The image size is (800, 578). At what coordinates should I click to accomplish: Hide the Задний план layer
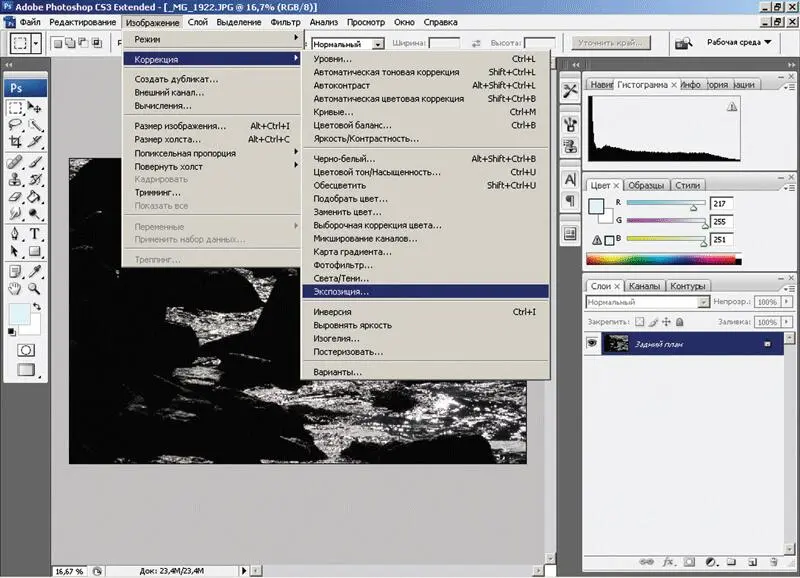tap(592, 343)
